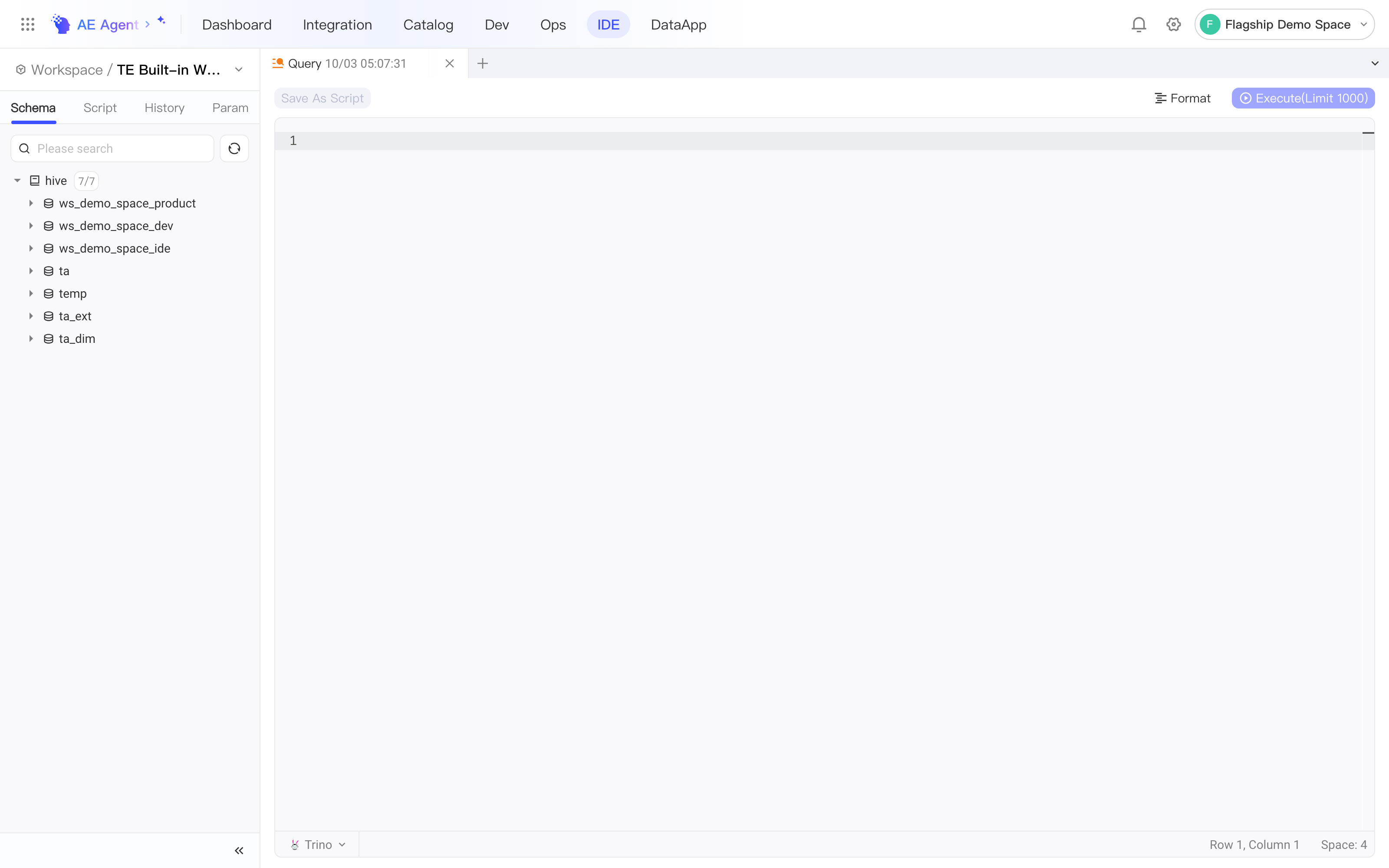Click the hive catalog icon
This screenshot has height=868, width=1389.
35,181
